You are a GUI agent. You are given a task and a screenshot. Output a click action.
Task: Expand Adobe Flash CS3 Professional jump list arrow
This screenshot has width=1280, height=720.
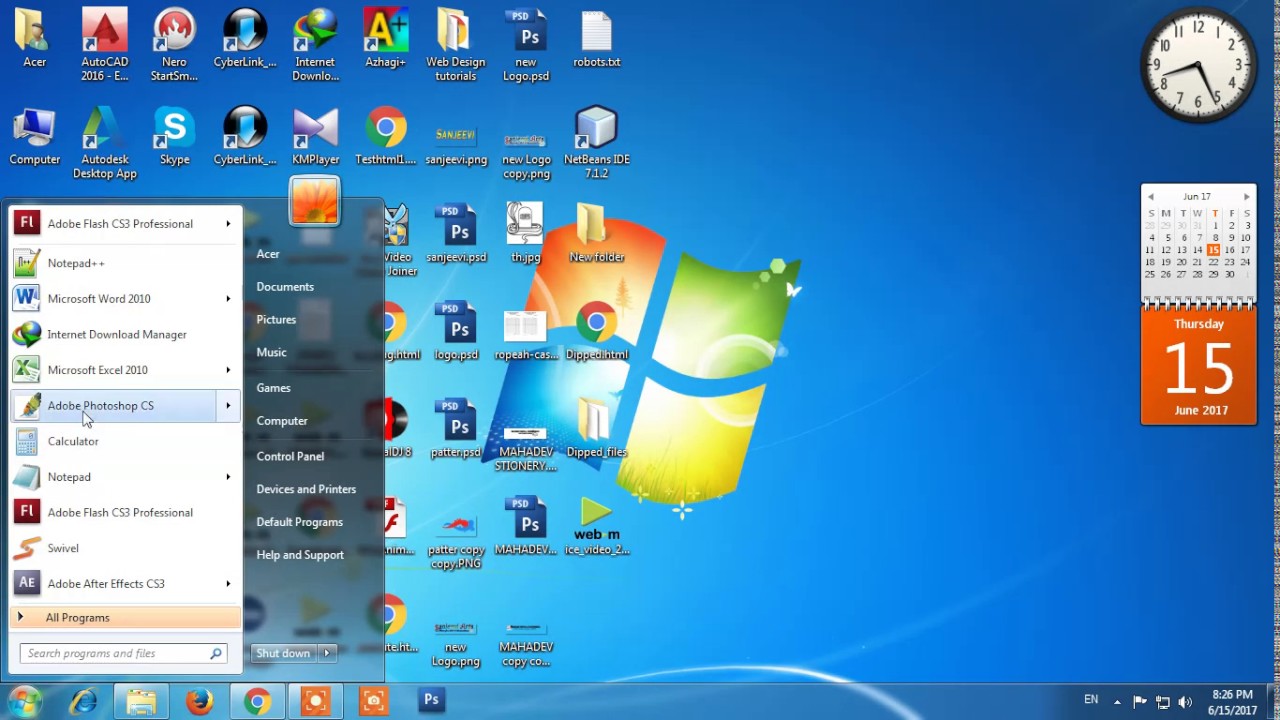(228, 224)
